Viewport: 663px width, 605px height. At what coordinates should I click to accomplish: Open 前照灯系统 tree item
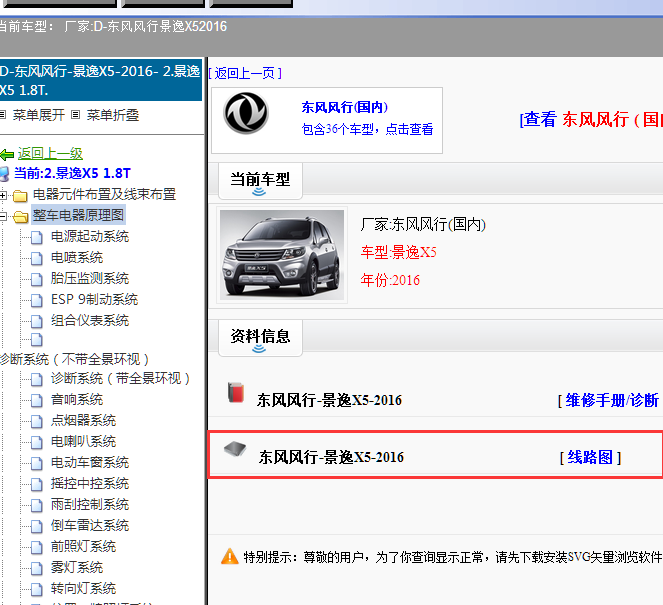coord(83,546)
